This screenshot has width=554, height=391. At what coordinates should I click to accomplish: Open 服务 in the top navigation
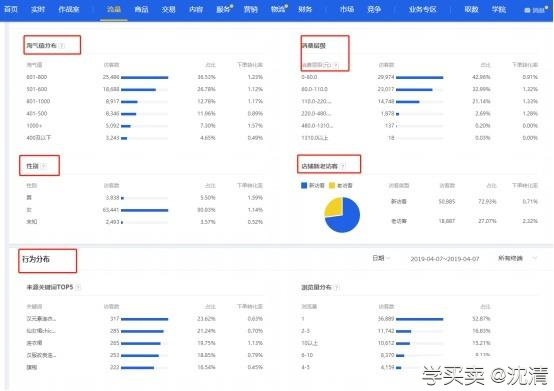(224, 9)
